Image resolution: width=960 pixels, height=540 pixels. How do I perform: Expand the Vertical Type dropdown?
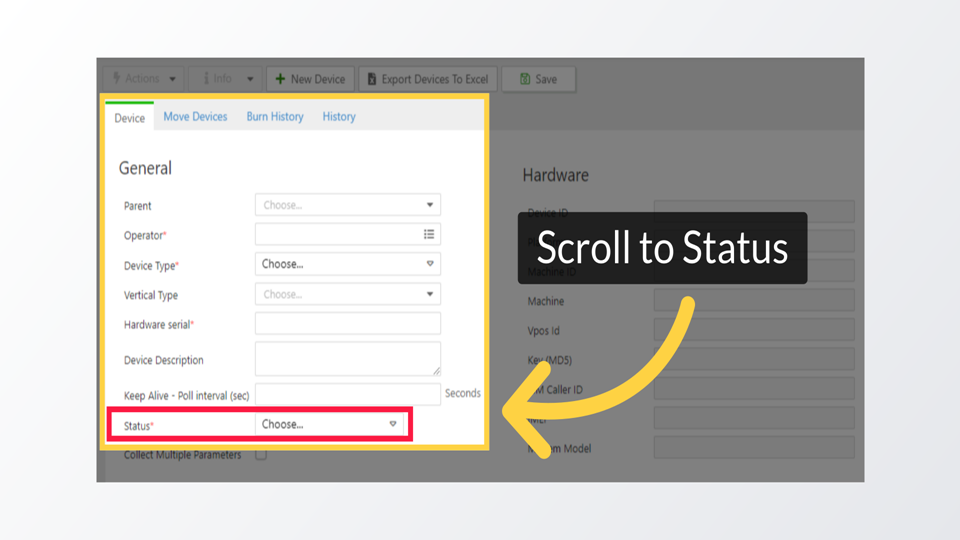[348, 294]
